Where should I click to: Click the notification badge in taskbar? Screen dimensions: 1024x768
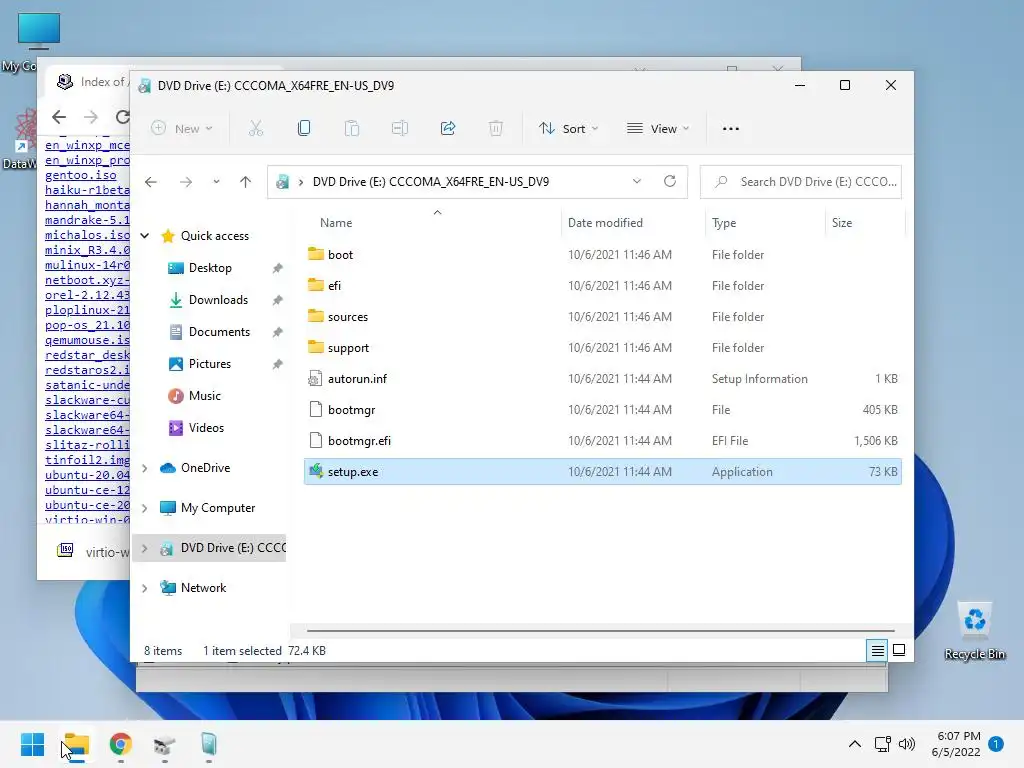click(x=996, y=744)
